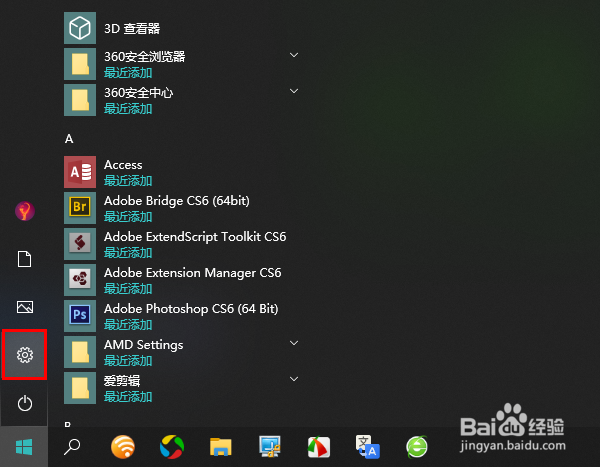Select the 爱剪辑 label
Screen dimensions: 600x467
tap(122, 381)
